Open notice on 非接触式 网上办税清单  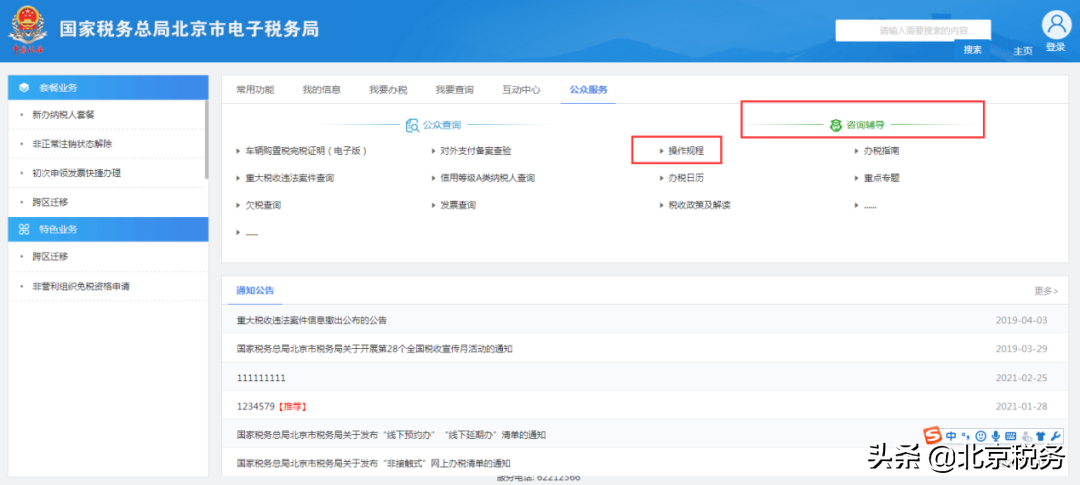(373, 463)
